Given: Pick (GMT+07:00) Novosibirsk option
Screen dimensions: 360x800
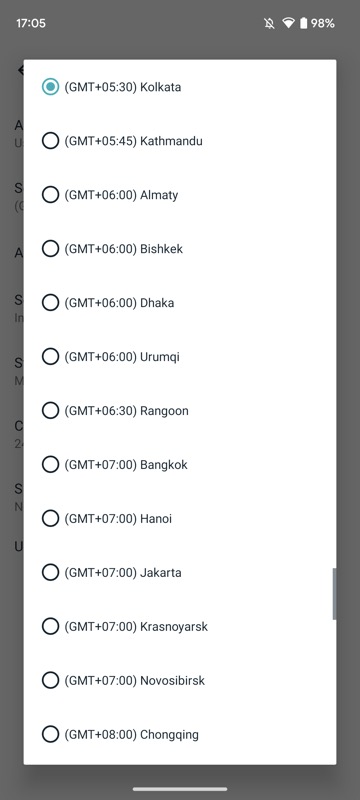Looking at the screenshot, I should tap(179, 681).
